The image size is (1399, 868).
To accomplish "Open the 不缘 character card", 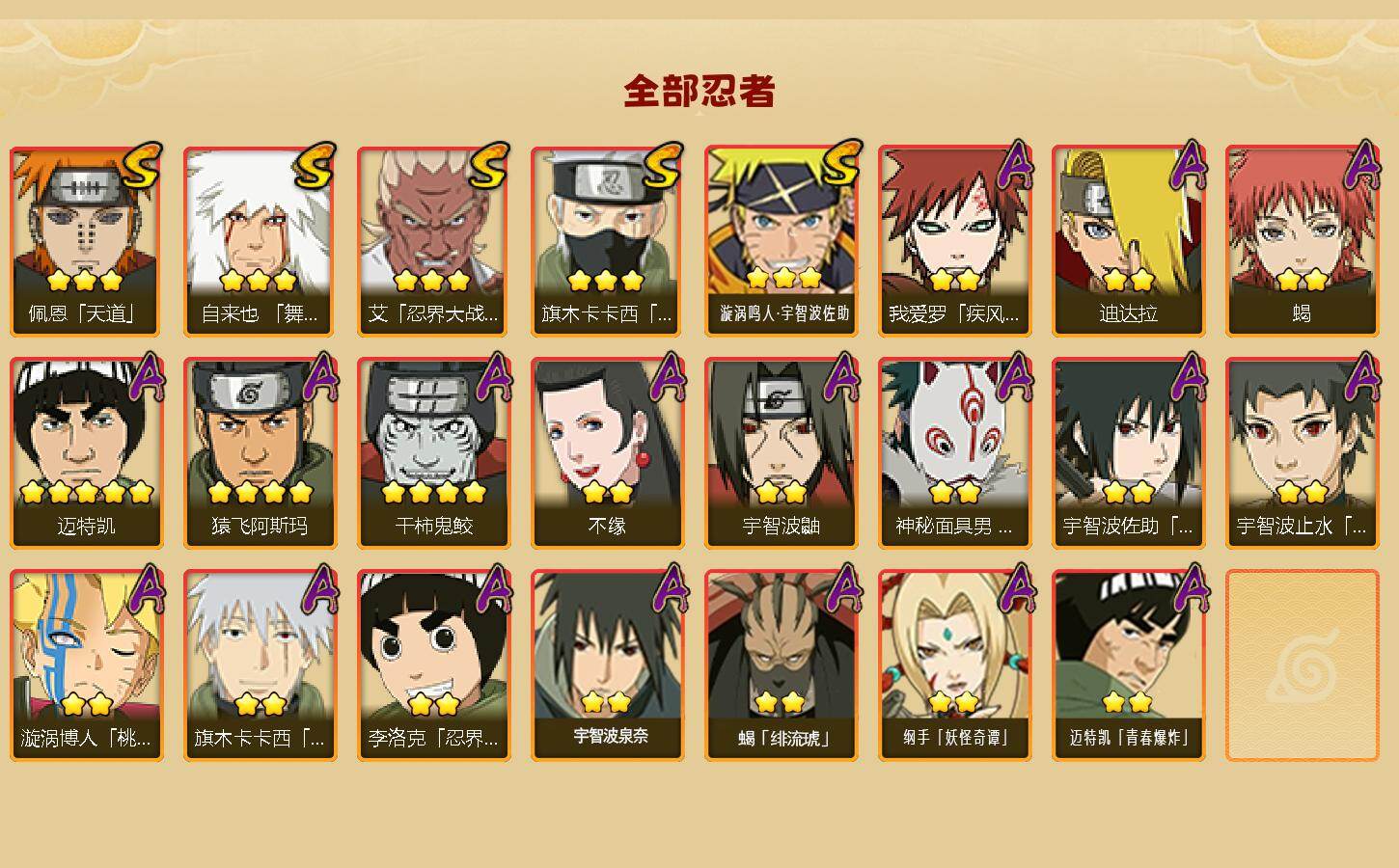I will (607, 453).
